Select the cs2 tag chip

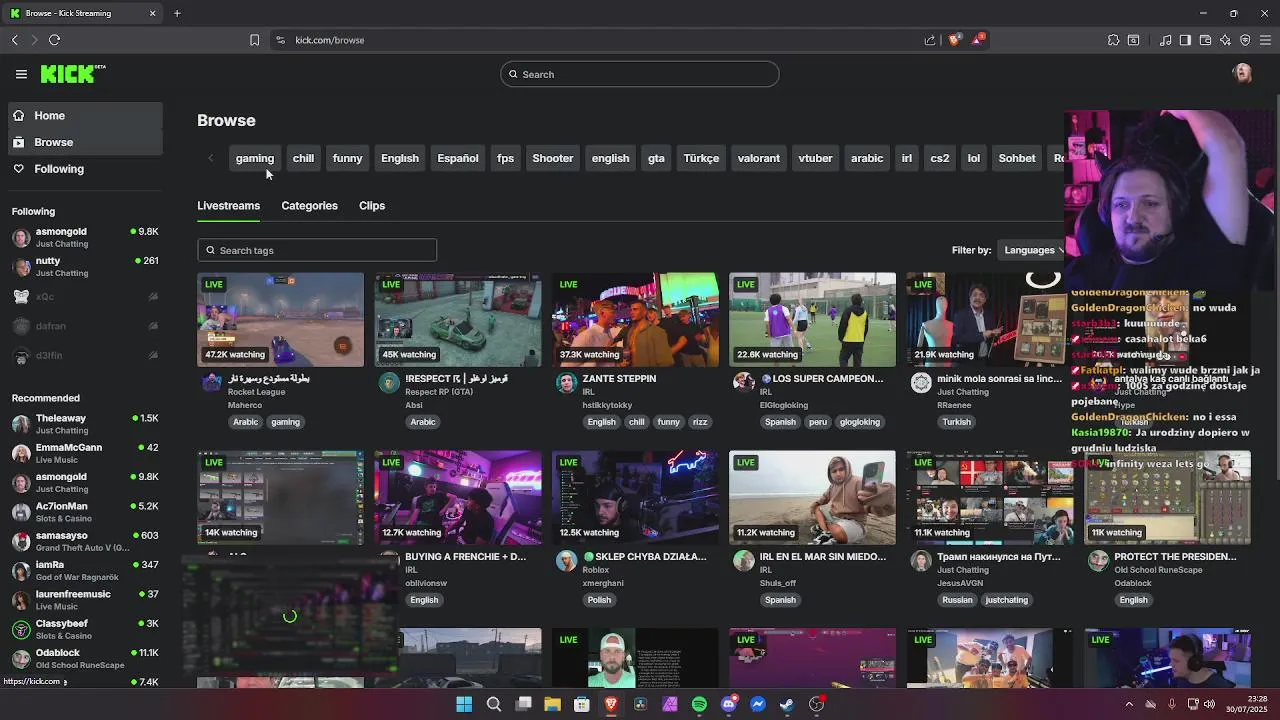[x=940, y=158]
